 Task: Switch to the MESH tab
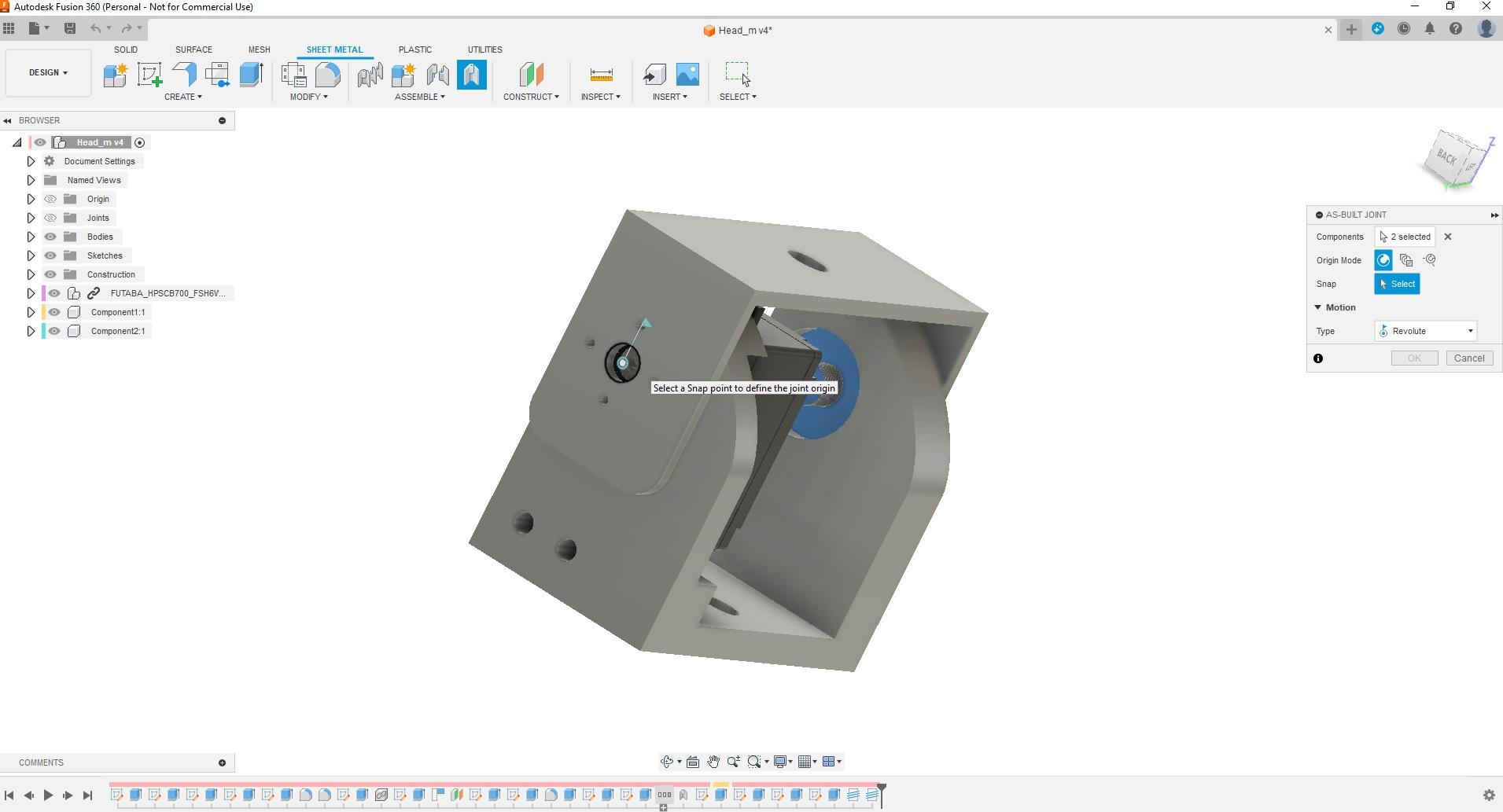coord(260,50)
